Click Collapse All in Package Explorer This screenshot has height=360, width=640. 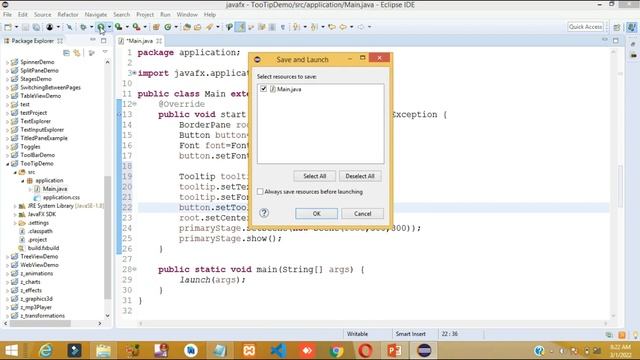pos(67,53)
